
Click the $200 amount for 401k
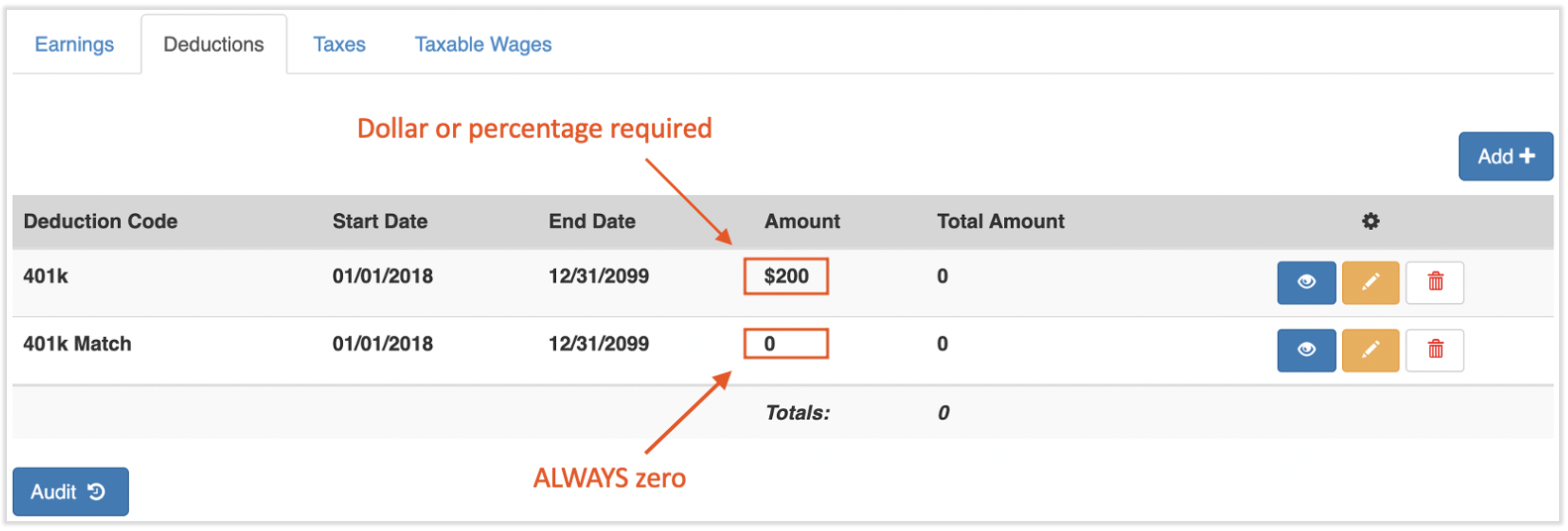[786, 276]
